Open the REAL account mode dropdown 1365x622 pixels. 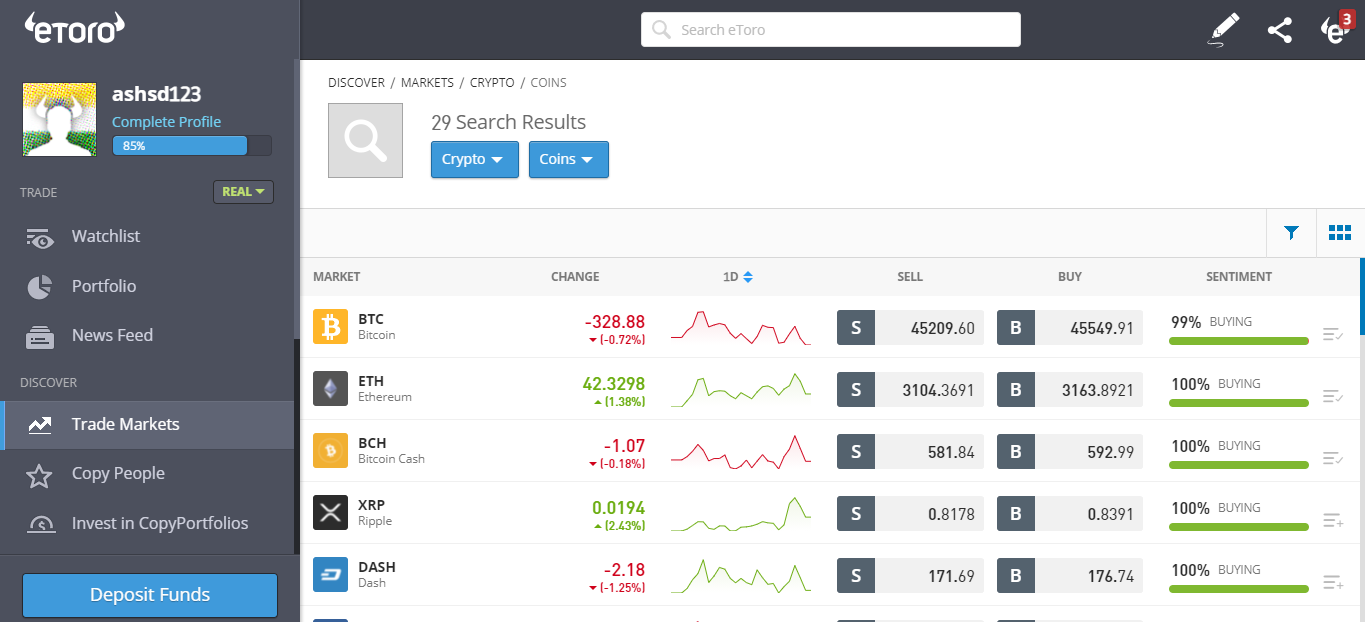(x=243, y=191)
